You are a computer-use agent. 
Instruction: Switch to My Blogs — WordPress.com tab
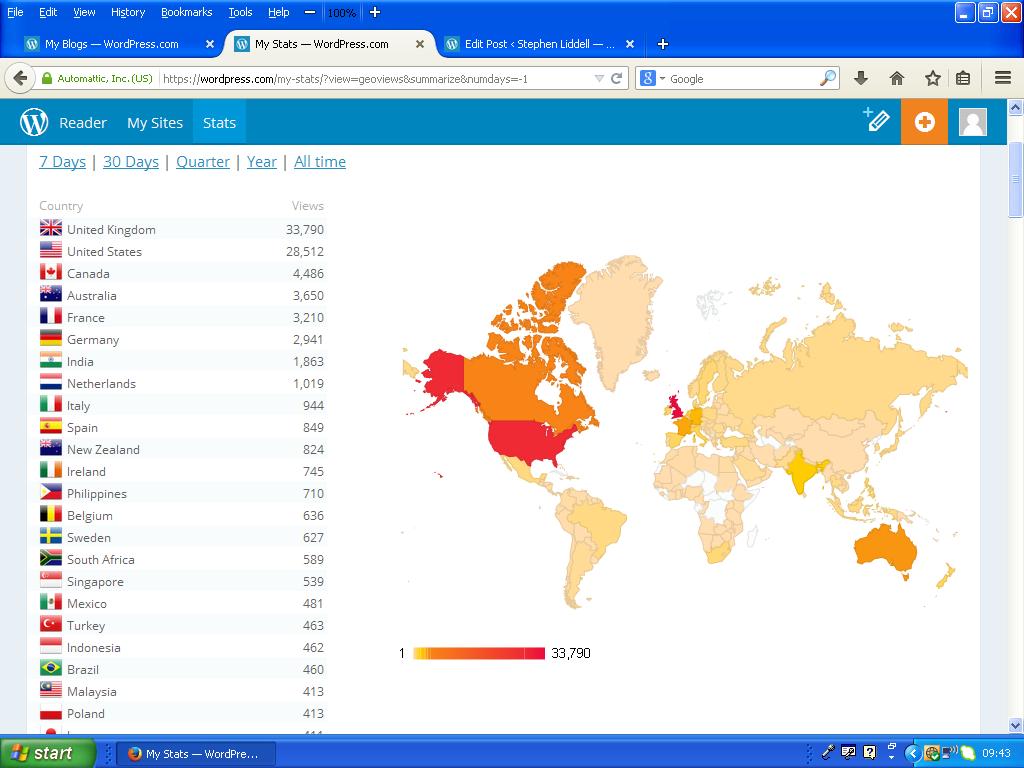(111, 44)
